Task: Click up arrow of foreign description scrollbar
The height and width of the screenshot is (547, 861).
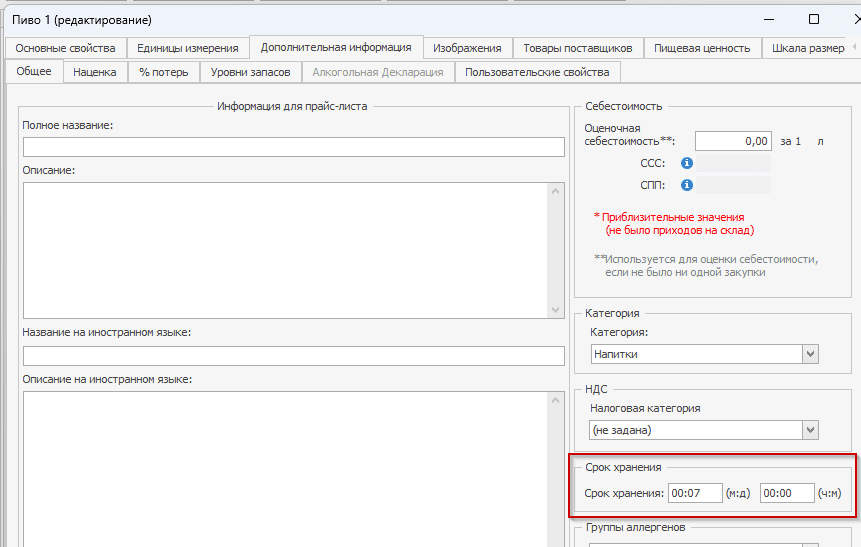Action: (x=555, y=400)
